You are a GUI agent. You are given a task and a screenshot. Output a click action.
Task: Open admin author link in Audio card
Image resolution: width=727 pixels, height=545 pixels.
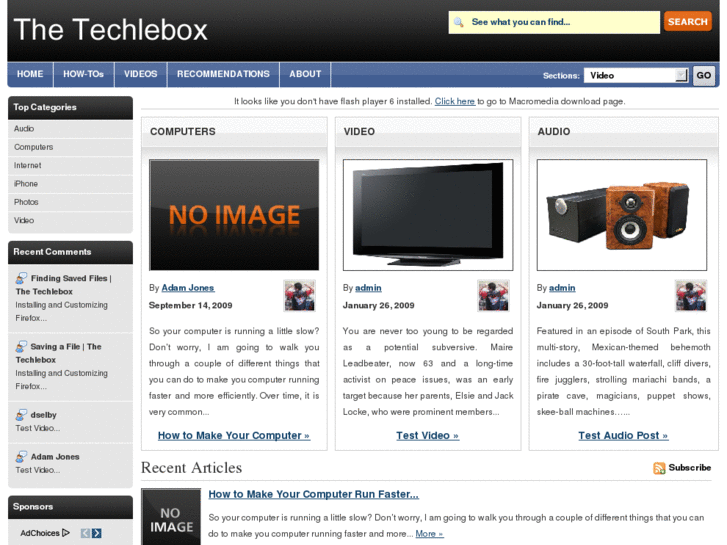click(562, 288)
